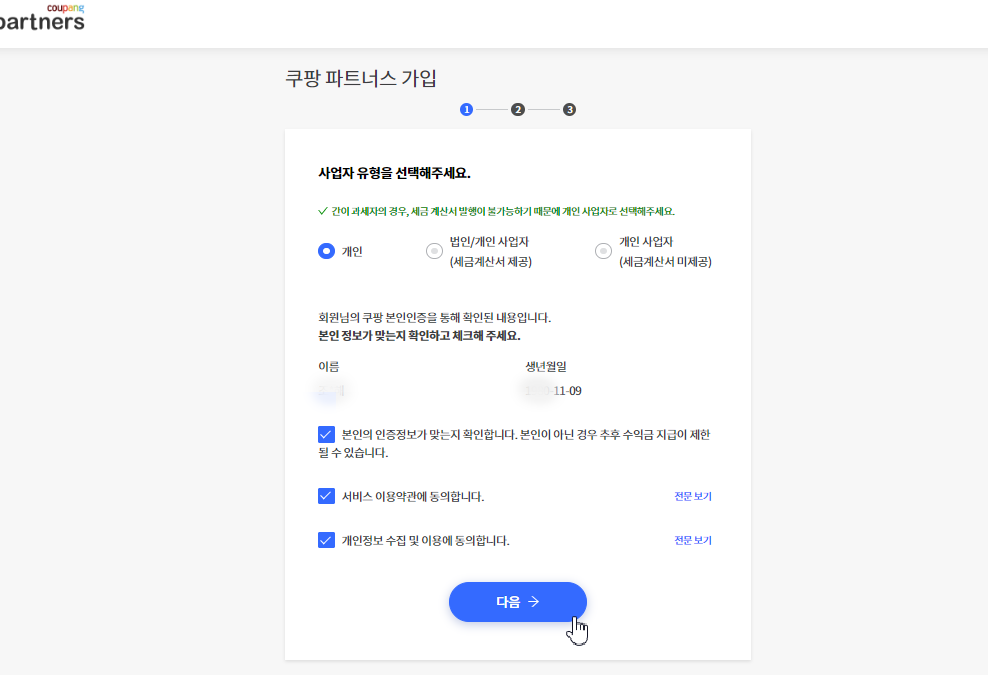Viewport: 988px width, 675px height.
Task: Uncheck the 본인 인증정보 confirmation checkbox
Action: (x=326, y=434)
